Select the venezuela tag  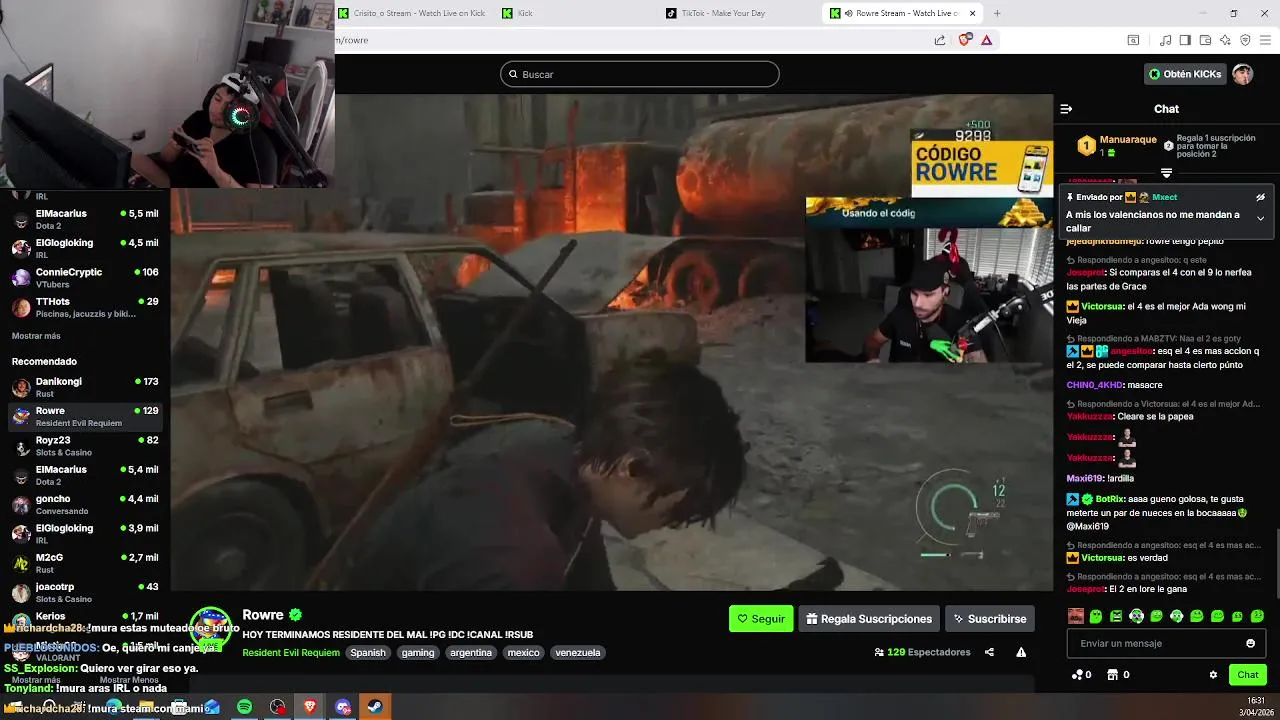click(578, 652)
